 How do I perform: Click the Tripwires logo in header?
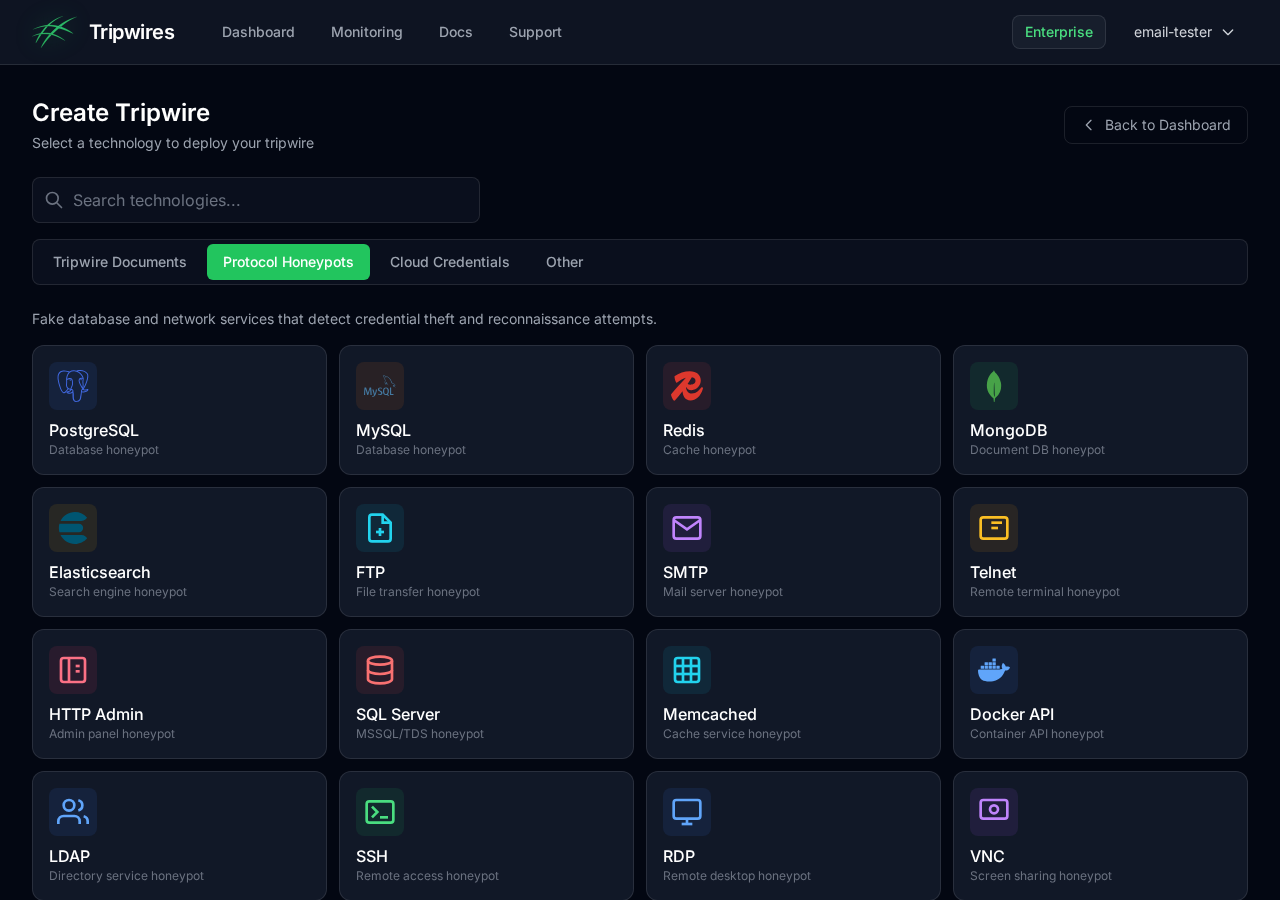[x=54, y=32]
